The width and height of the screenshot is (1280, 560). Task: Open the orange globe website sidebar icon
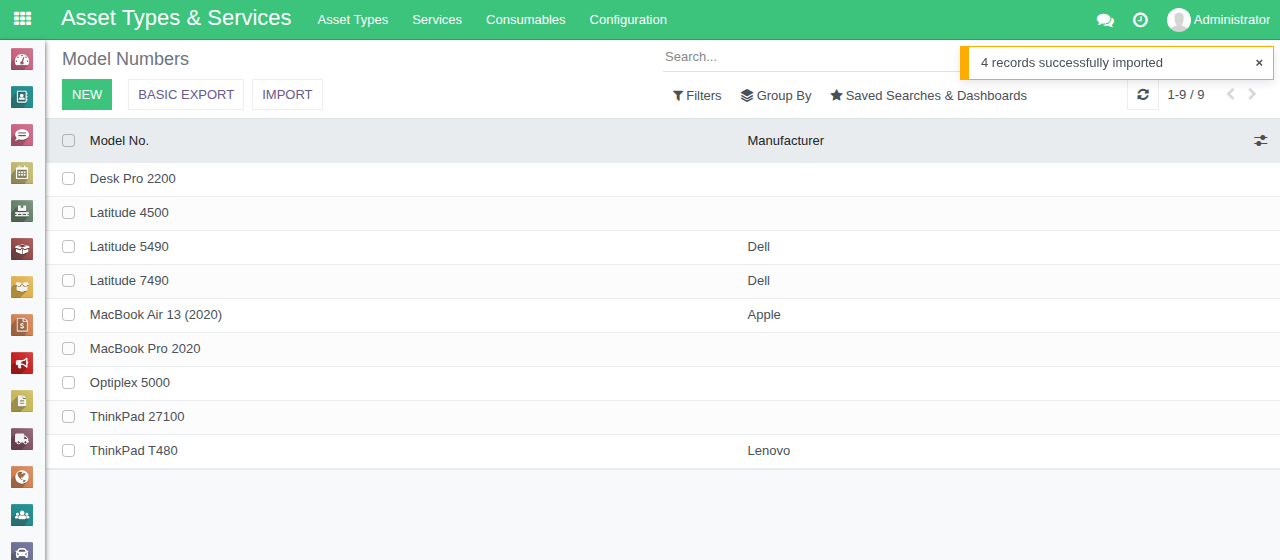(22, 477)
